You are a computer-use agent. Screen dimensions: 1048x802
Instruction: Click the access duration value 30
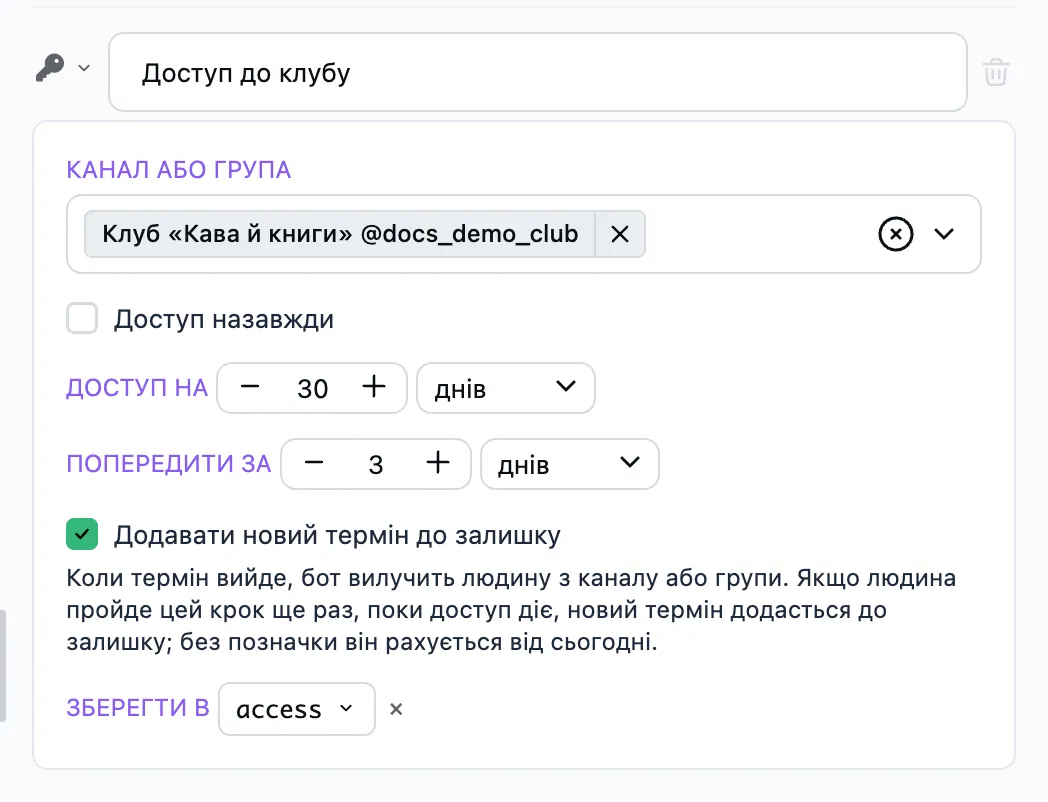coord(312,388)
